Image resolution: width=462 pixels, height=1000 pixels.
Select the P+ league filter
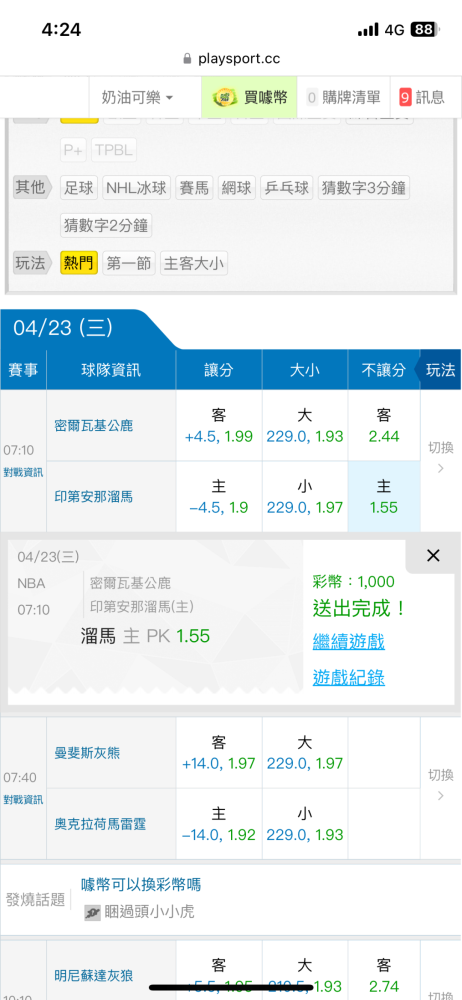pyautogui.click(x=74, y=151)
